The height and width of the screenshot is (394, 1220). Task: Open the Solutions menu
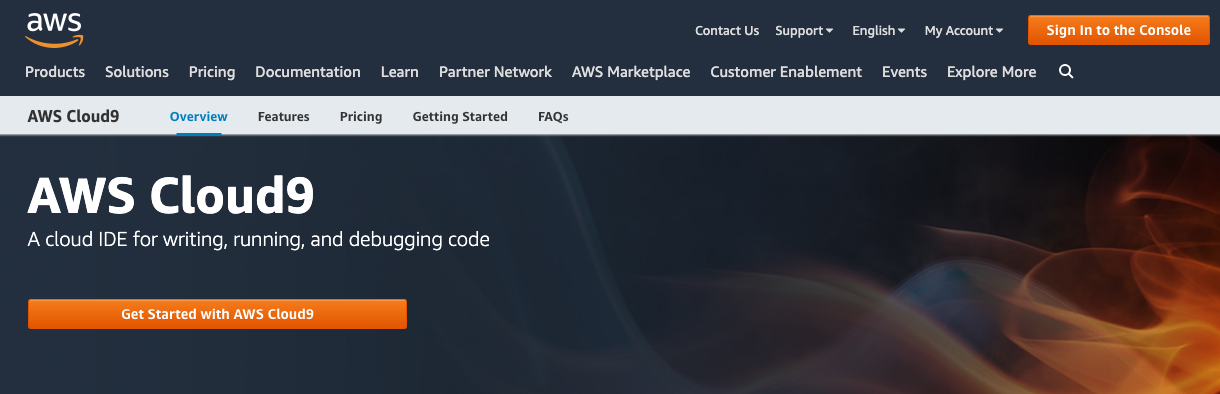coord(137,72)
